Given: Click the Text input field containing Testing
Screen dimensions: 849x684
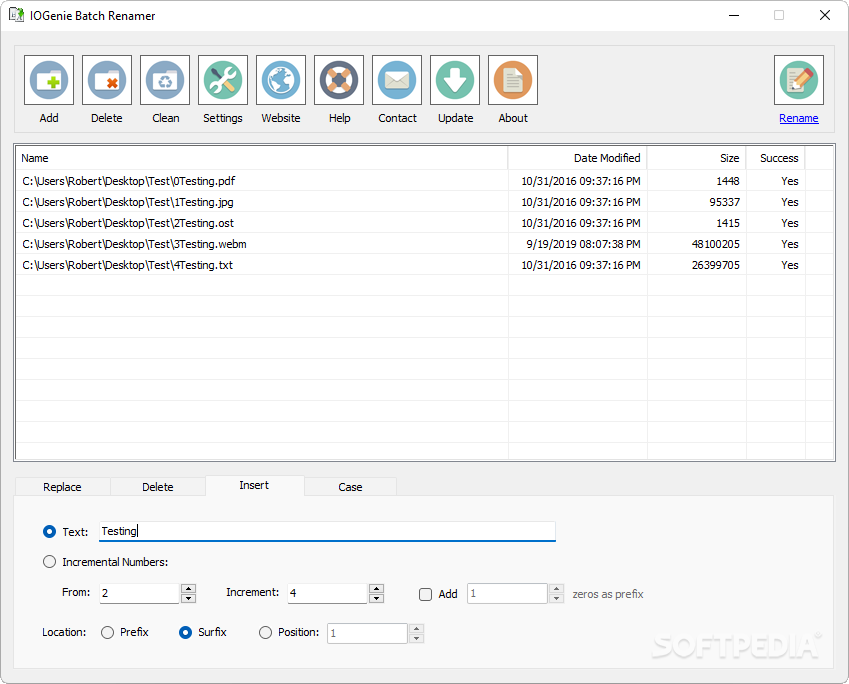Looking at the screenshot, I should [327, 531].
